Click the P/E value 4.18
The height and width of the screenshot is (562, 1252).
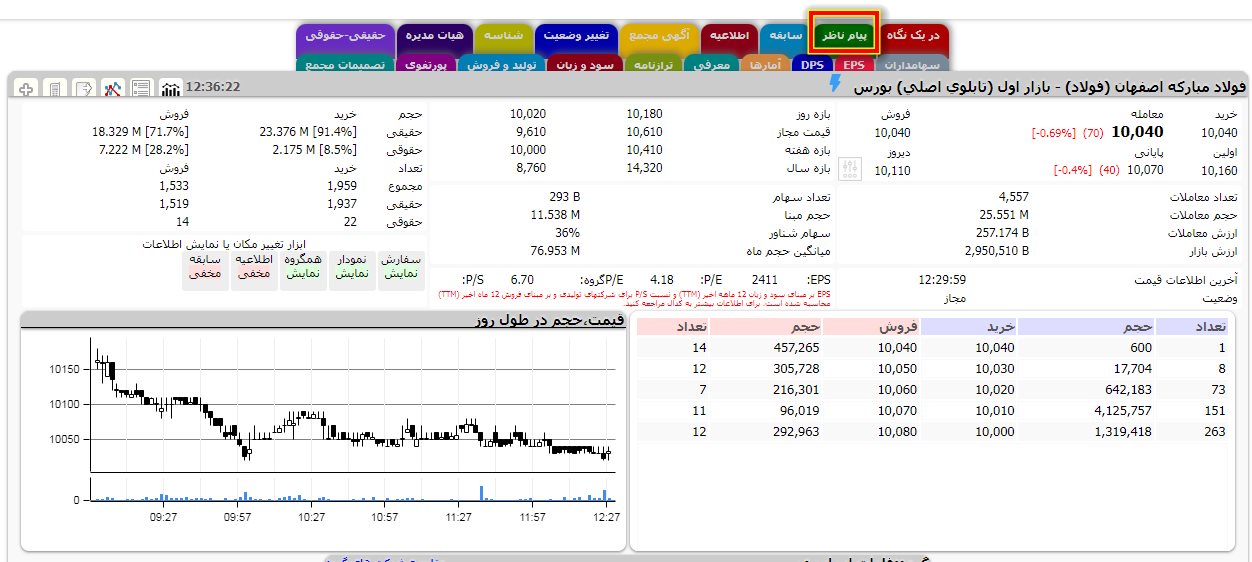pos(661,280)
